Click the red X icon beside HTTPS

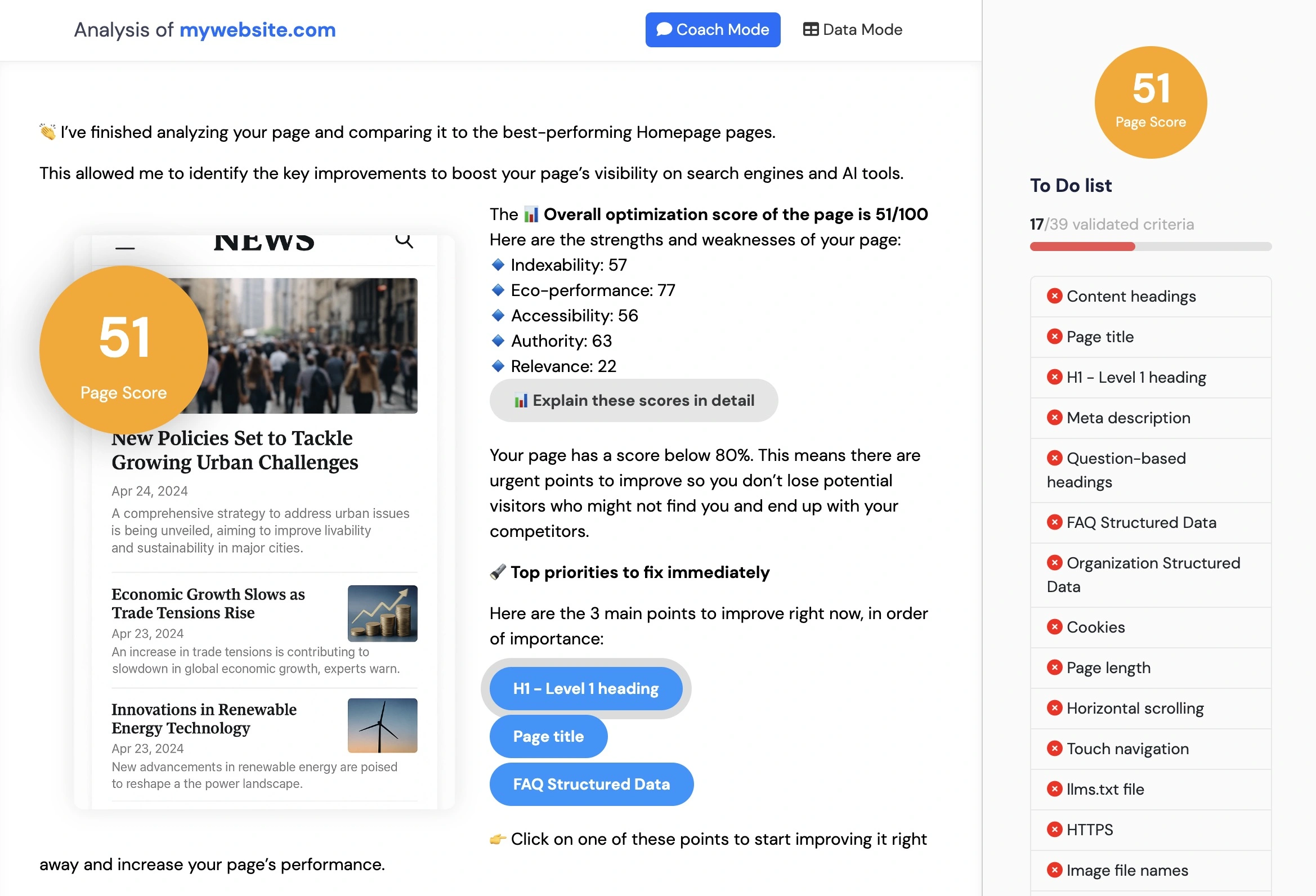click(1054, 829)
